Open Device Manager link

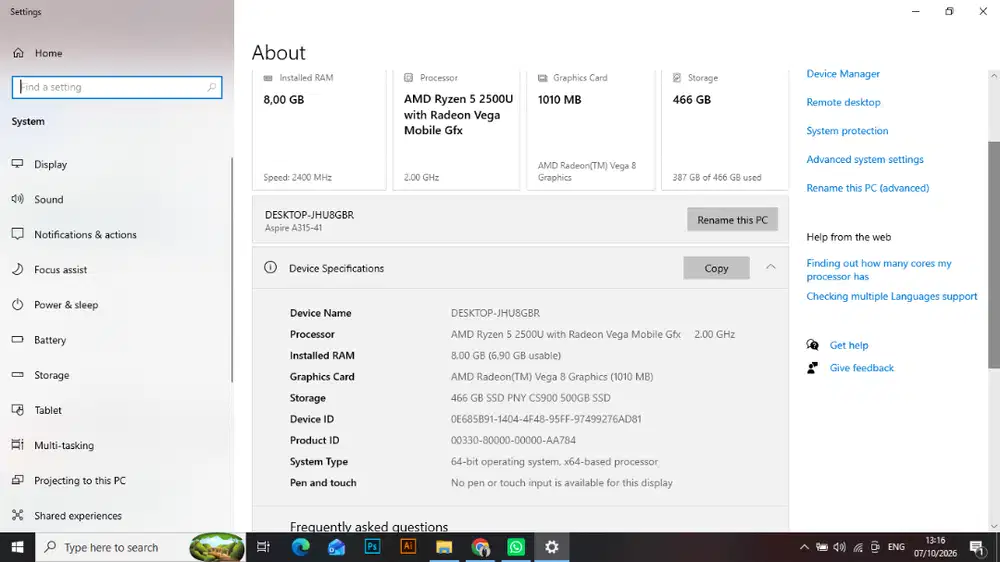pyautogui.click(x=842, y=74)
